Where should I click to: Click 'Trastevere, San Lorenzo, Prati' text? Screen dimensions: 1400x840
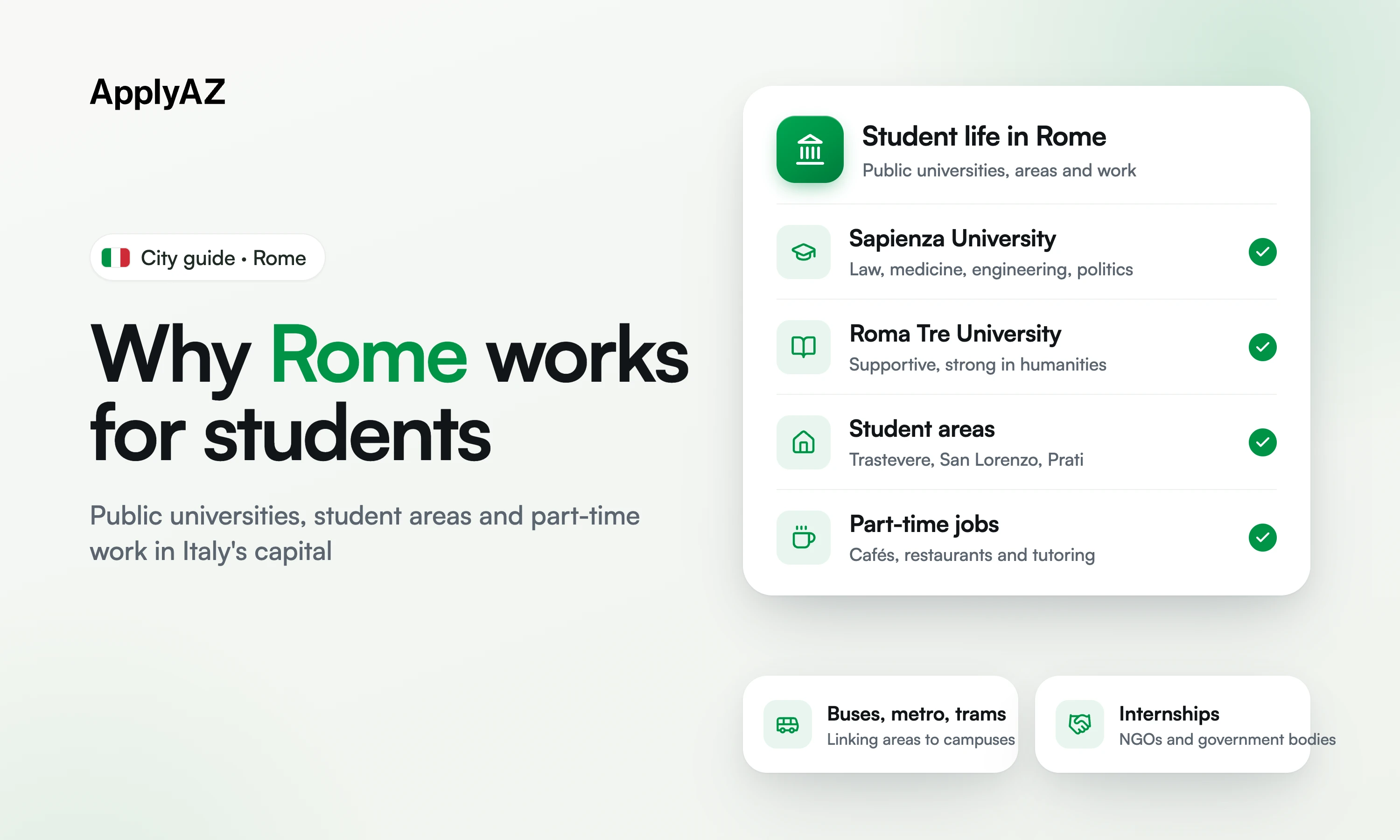966,460
